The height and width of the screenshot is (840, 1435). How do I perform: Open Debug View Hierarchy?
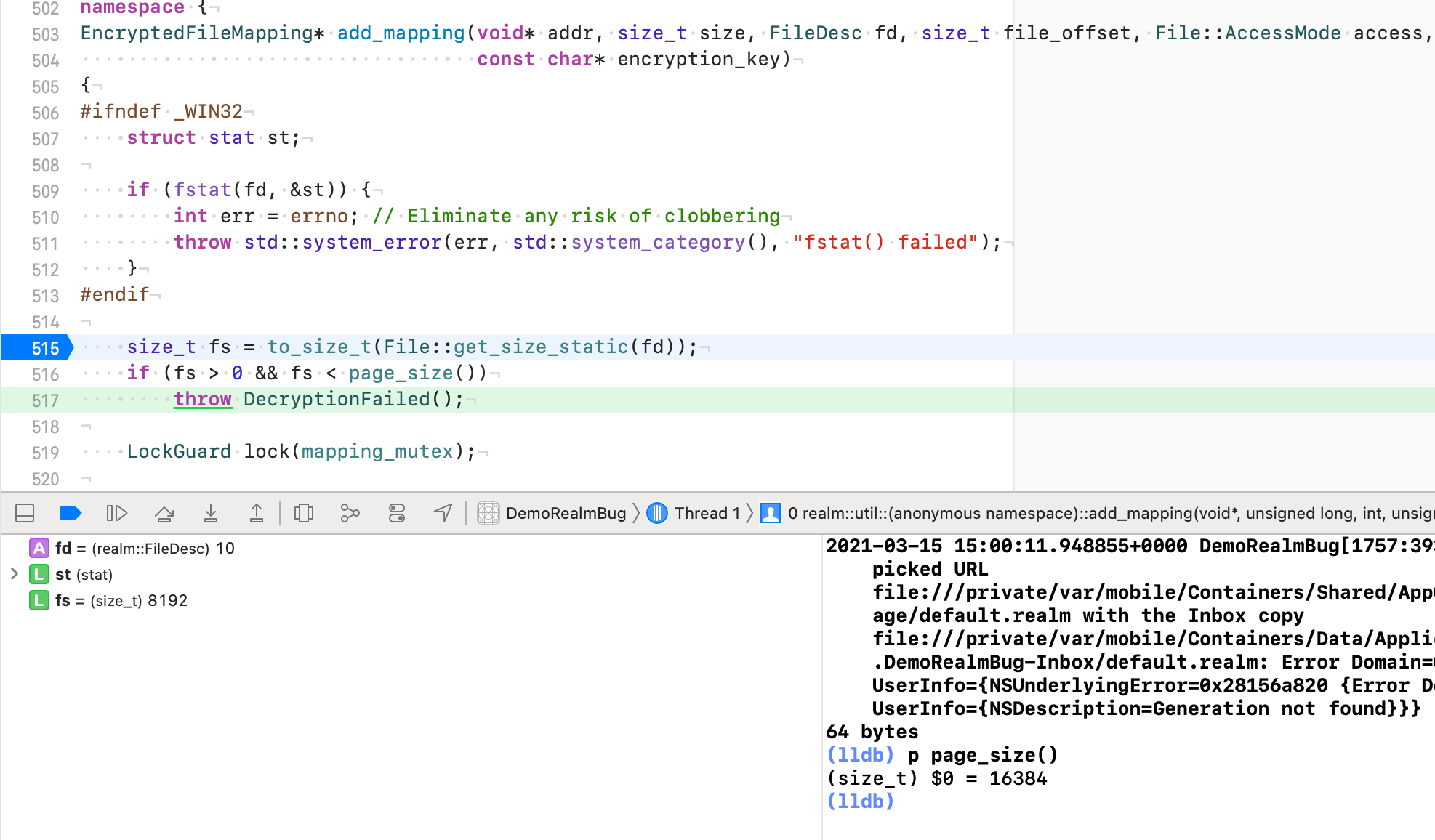tap(304, 514)
